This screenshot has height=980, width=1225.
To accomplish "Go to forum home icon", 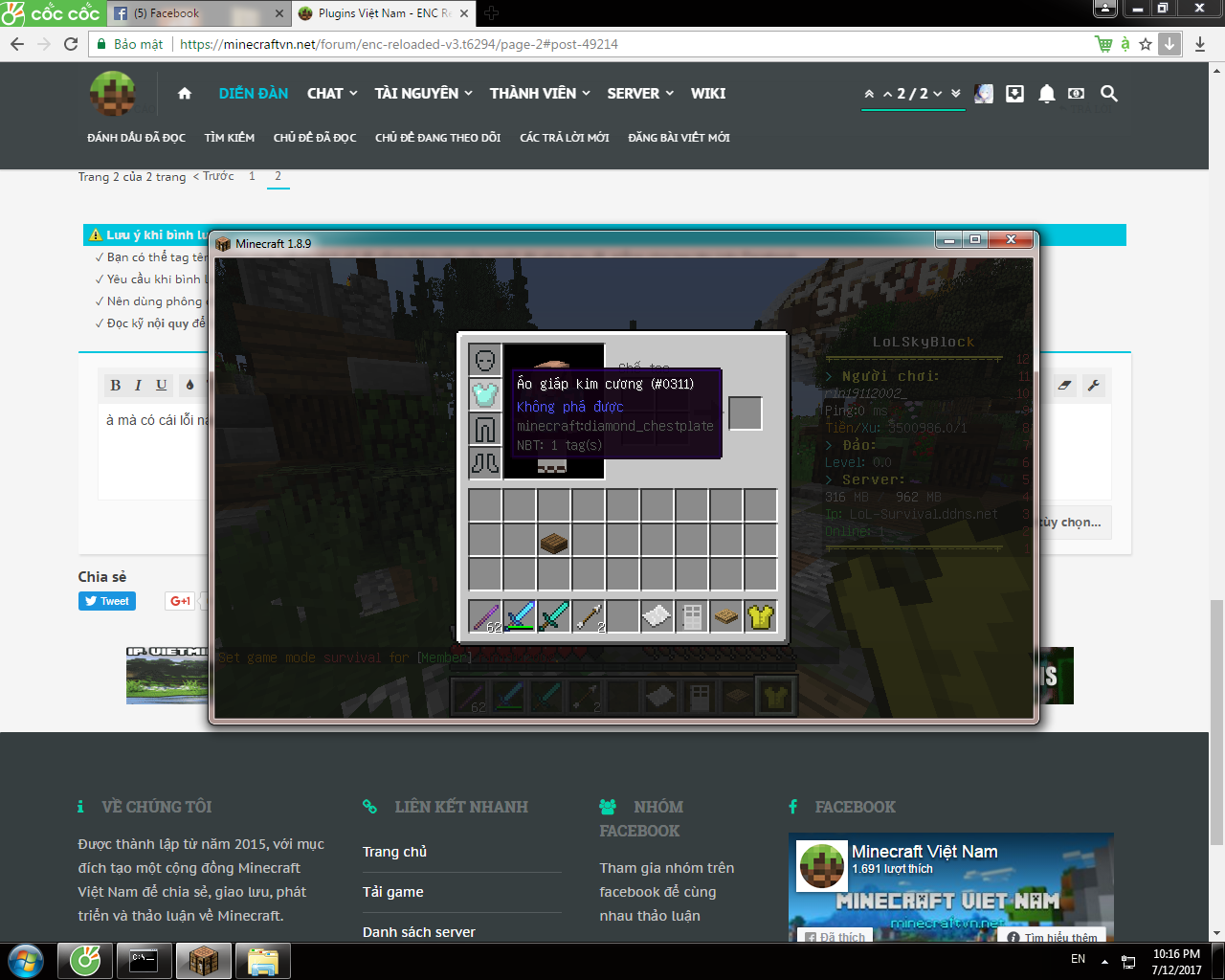I will [185, 93].
